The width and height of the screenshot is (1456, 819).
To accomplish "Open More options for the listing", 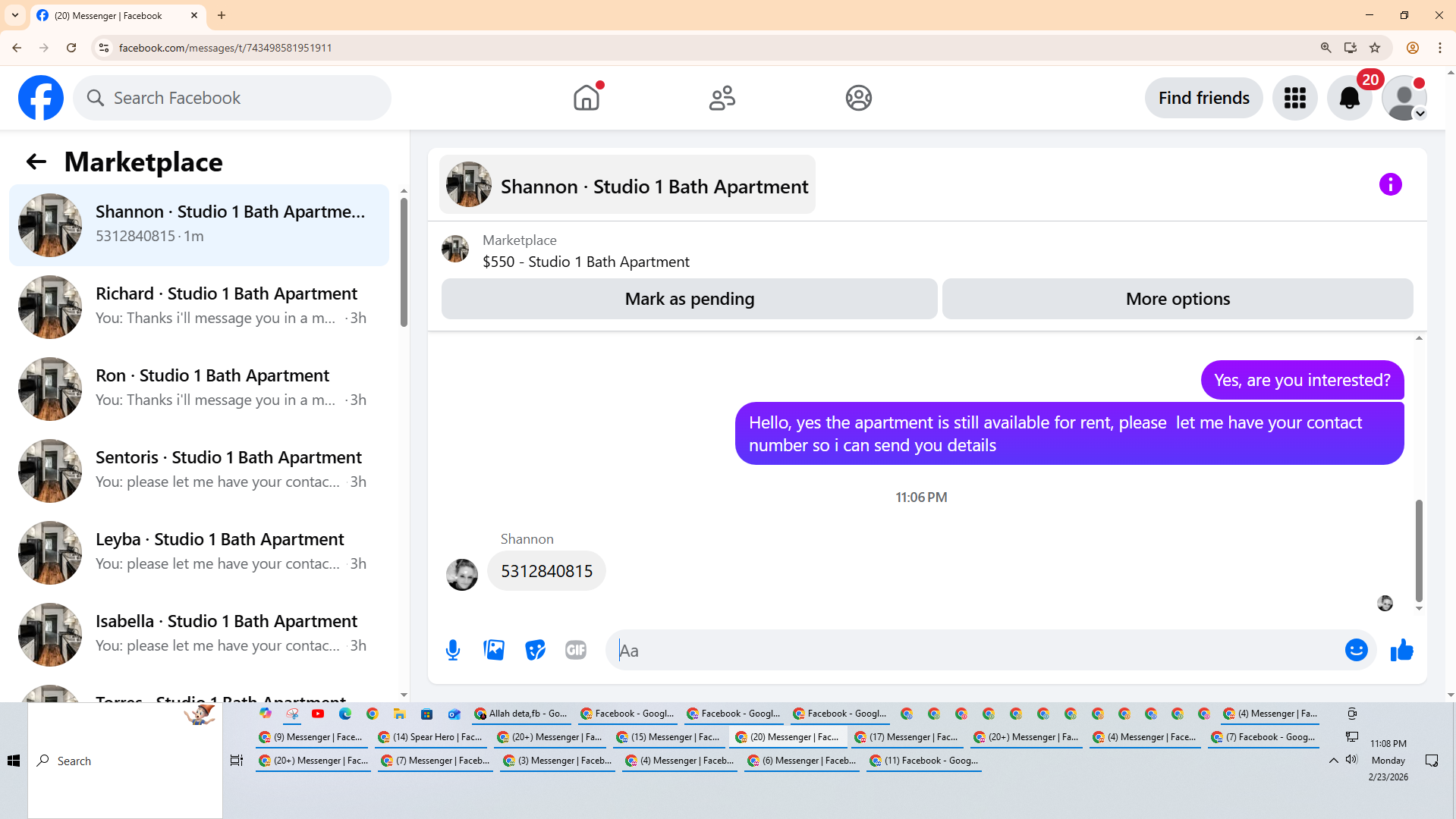I will (1178, 299).
